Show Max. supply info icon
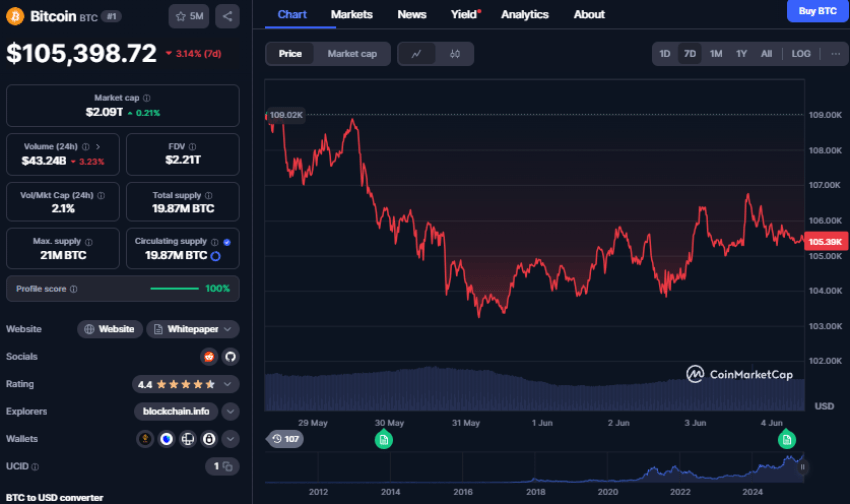 click(88, 242)
